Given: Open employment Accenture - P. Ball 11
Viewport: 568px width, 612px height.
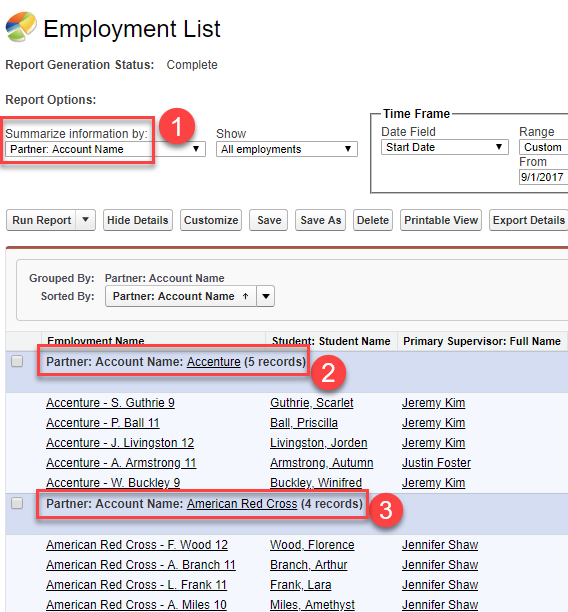Looking at the screenshot, I should (x=103, y=423).
